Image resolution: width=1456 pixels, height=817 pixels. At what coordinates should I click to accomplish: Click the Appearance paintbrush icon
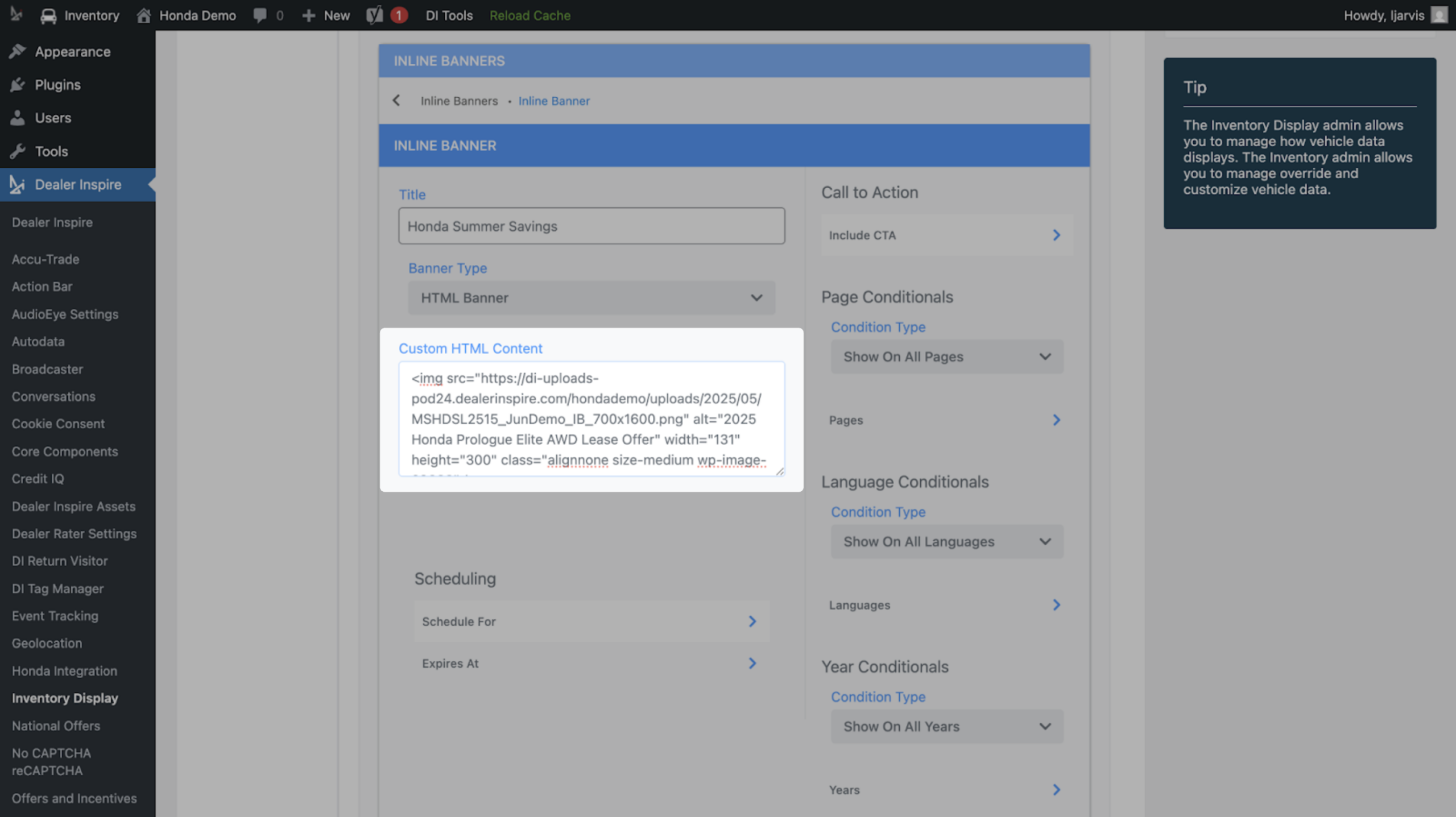pos(18,51)
